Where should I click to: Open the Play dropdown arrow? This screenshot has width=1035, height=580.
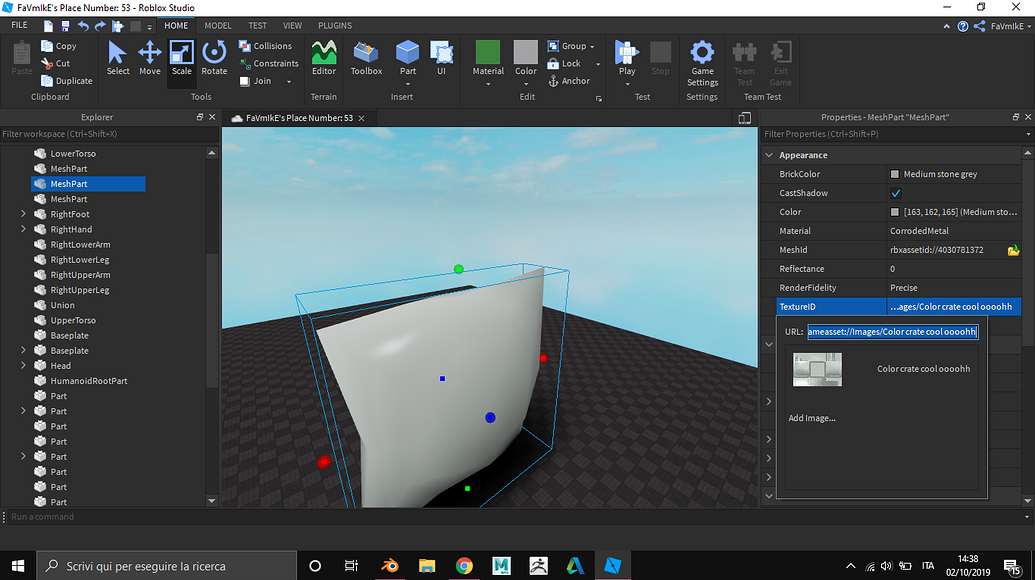[626, 84]
